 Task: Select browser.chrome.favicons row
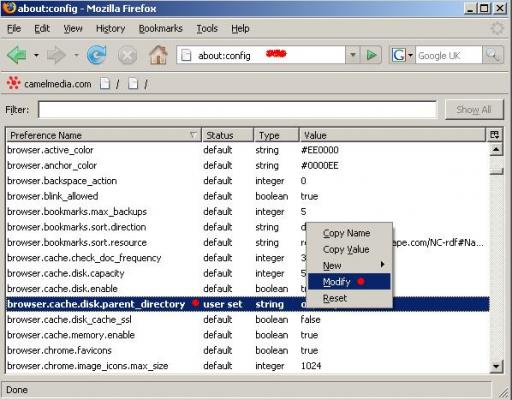[x=247, y=350]
